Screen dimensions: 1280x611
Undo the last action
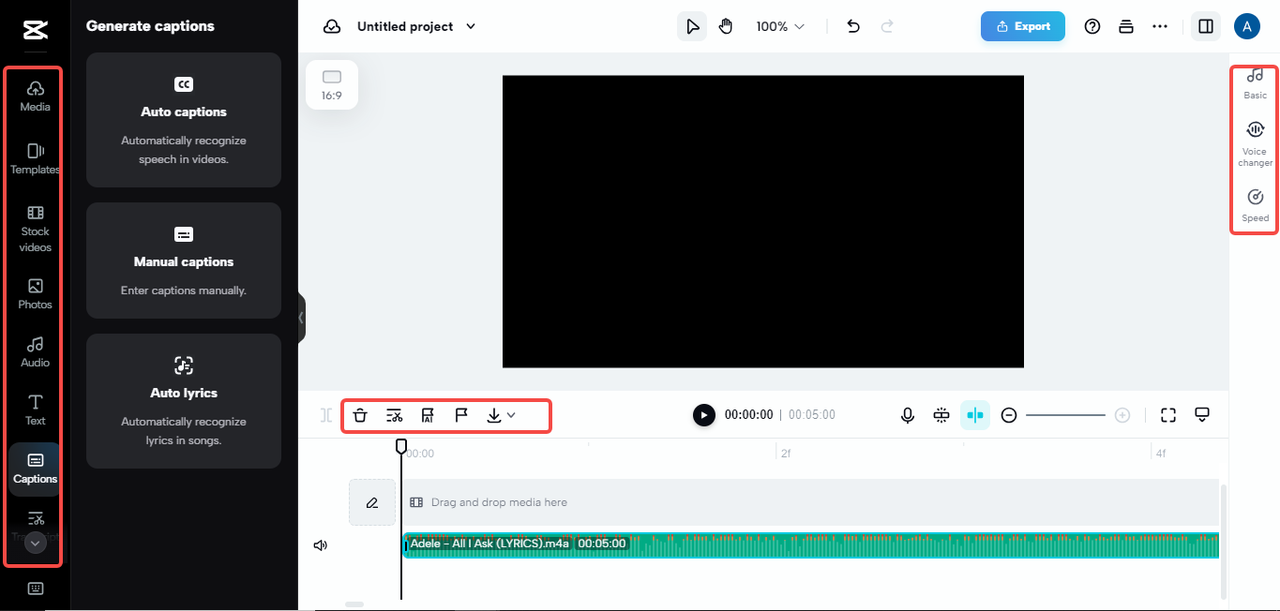[853, 27]
